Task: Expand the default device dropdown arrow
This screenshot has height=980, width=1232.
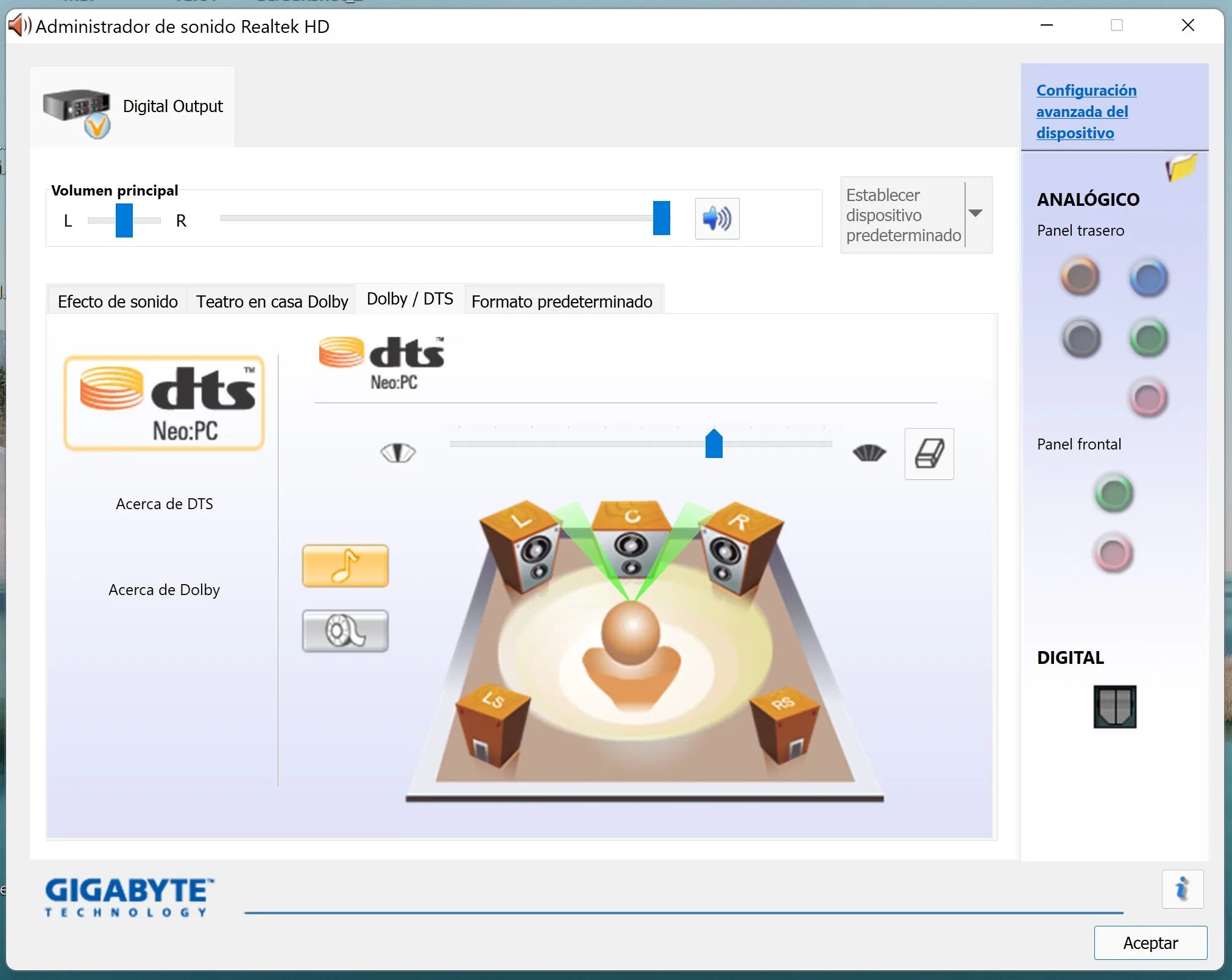Action: click(975, 213)
